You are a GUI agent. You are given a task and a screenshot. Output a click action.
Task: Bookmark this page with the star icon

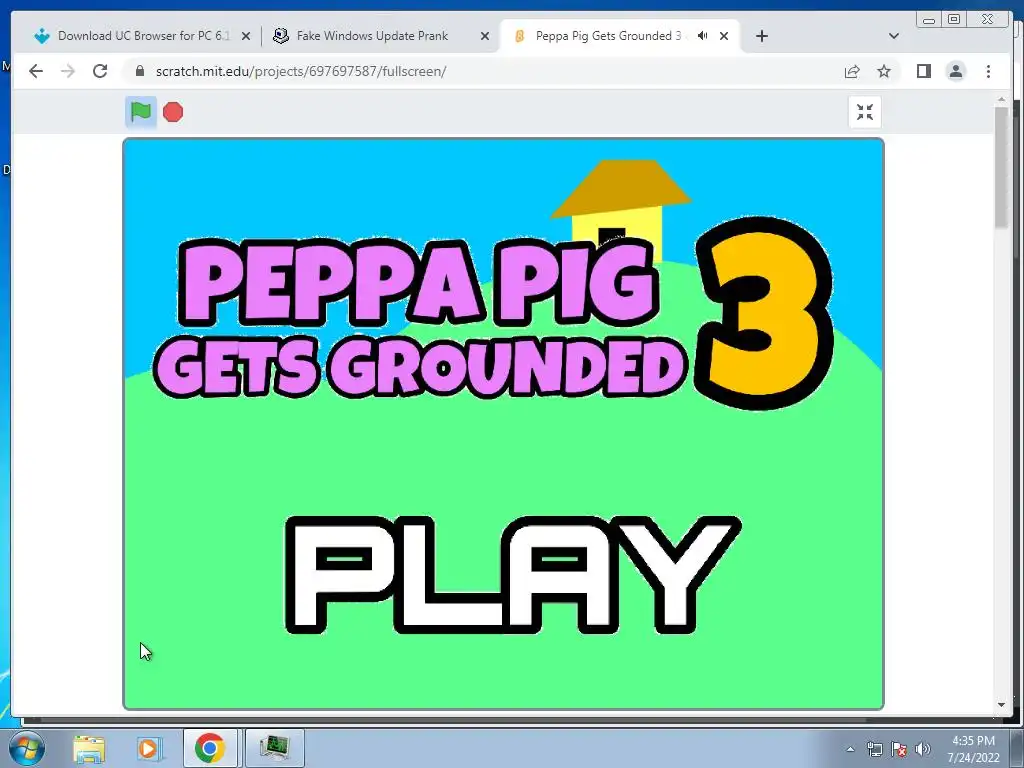click(x=884, y=71)
